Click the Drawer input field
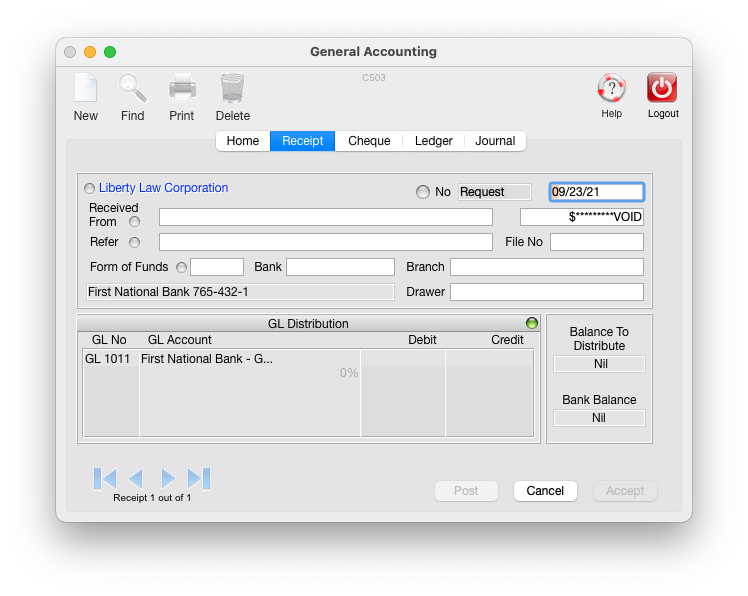The width and height of the screenshot is (748, 596). [x=547, y=292]
